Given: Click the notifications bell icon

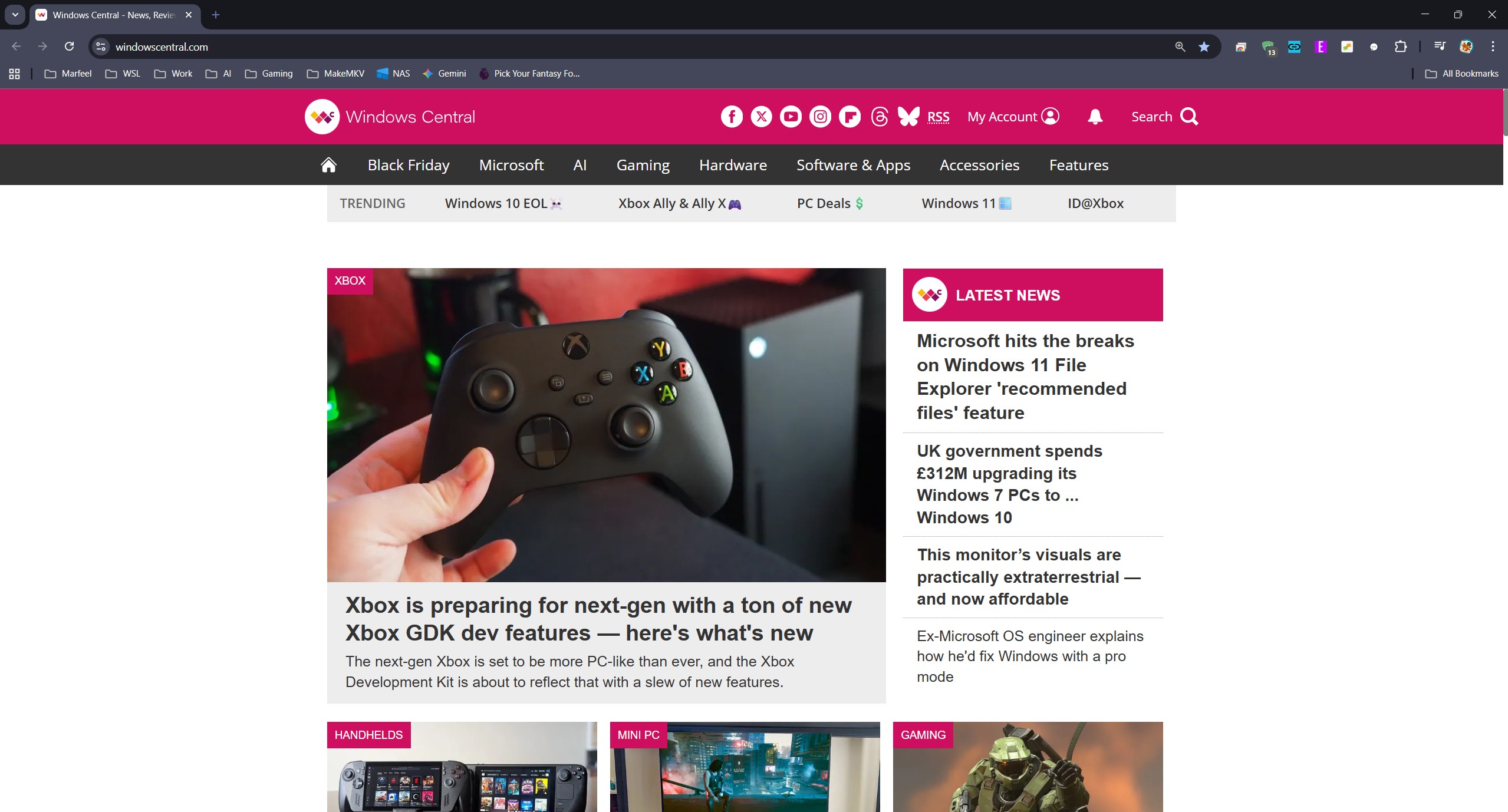Looking at the screenshot, I should click(1095, 117).
